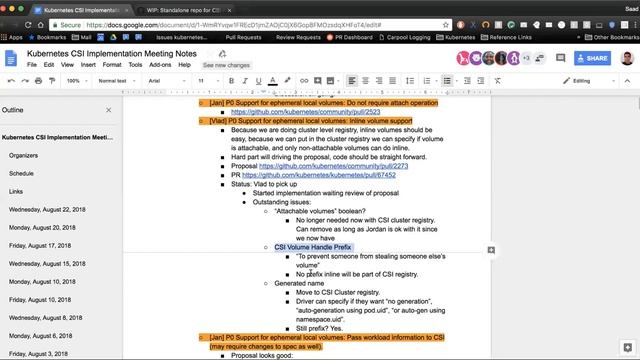Collapse the toolbar with chevron
Viewport: 640px width, 360px height.
point(627,81)
